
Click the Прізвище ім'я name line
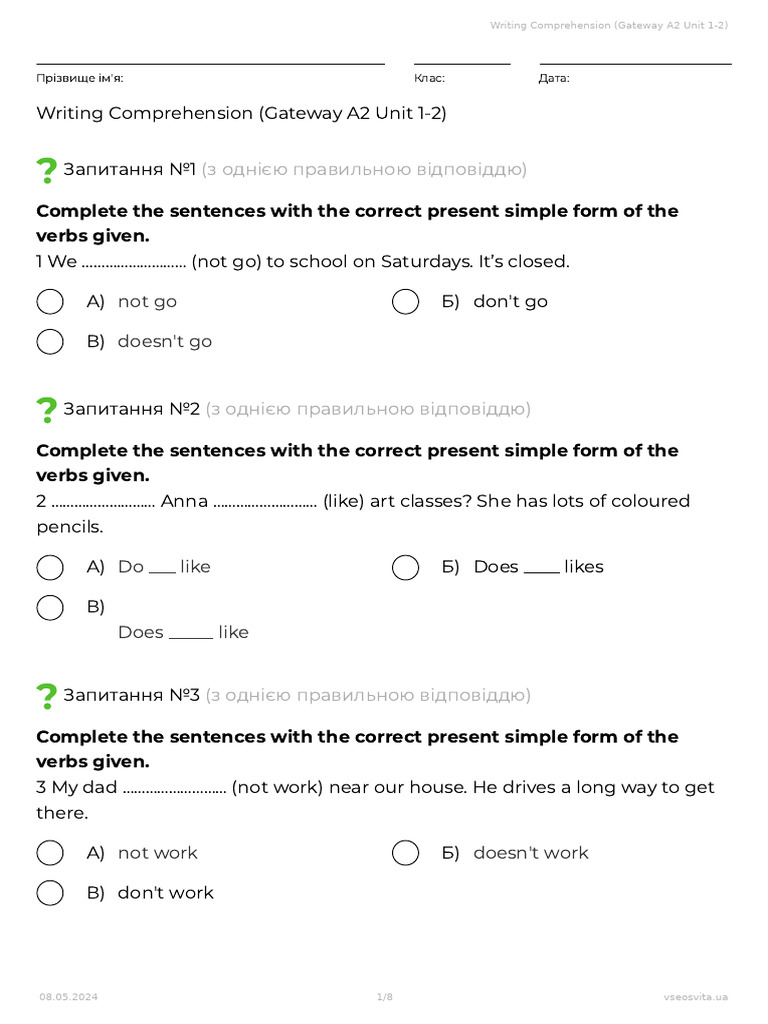coord(210,64)
